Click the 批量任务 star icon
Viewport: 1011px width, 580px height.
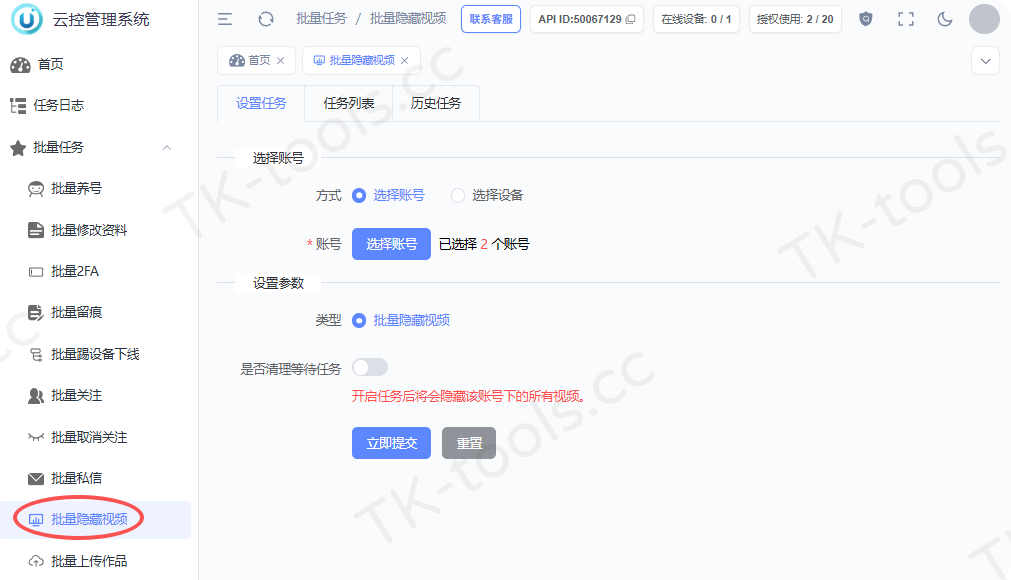pyautogui.click(x=18, y=148)
